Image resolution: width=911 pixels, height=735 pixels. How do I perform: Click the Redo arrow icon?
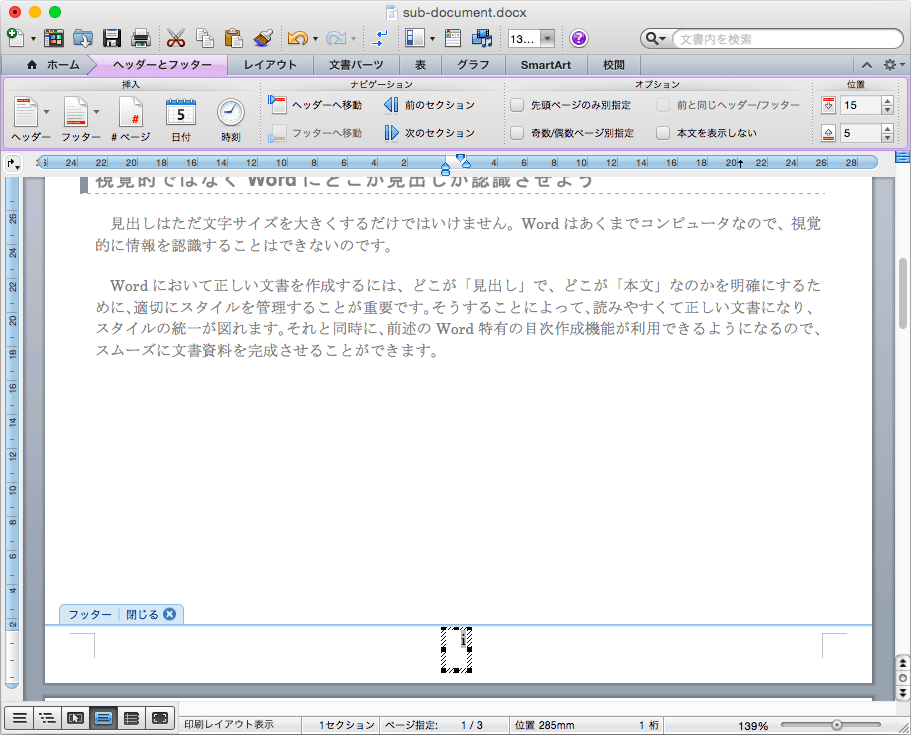[336, 38]
